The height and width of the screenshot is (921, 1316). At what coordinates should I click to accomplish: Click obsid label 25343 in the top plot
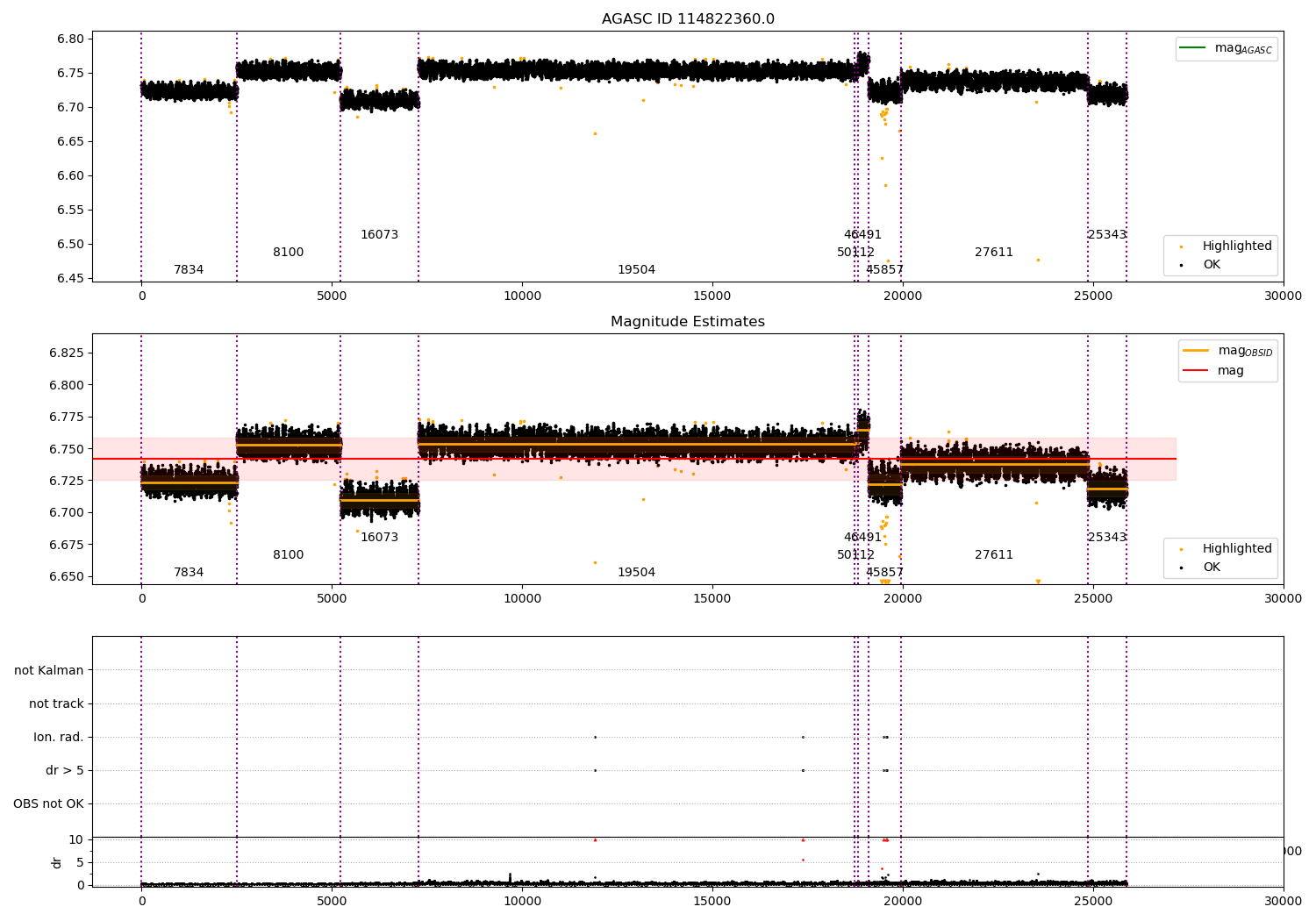(1107, 235)
